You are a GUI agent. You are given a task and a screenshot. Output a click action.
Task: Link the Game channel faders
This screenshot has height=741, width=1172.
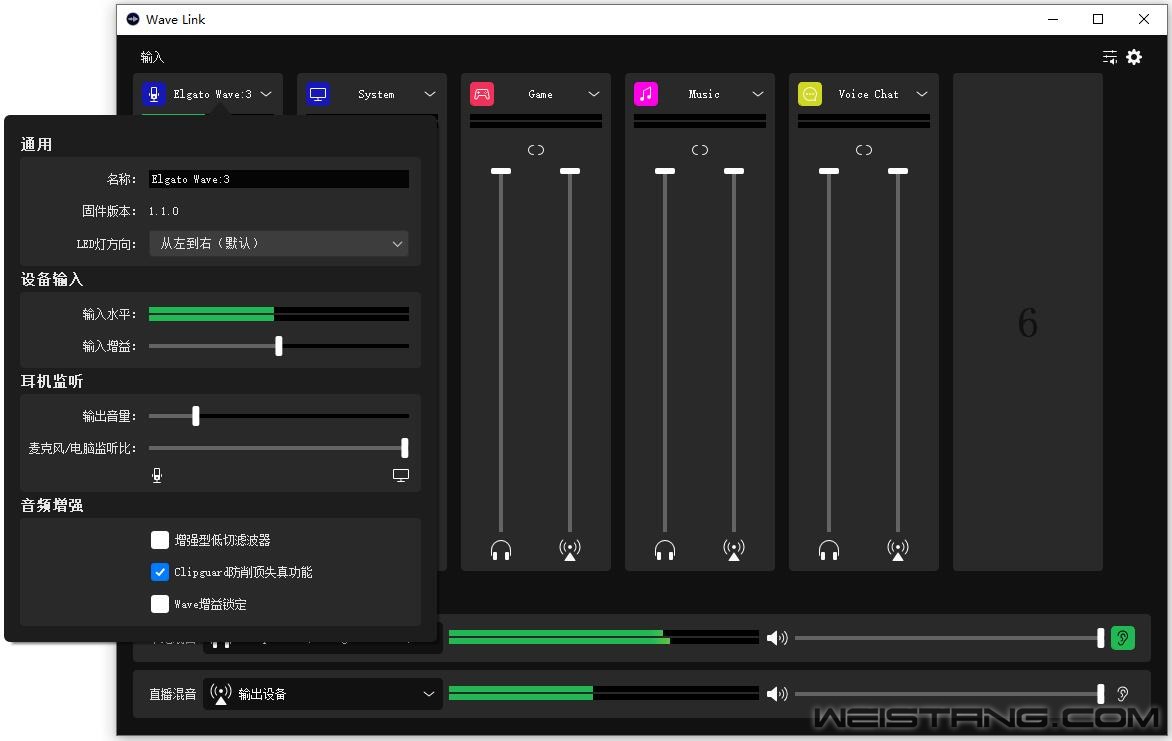point(536,150)
